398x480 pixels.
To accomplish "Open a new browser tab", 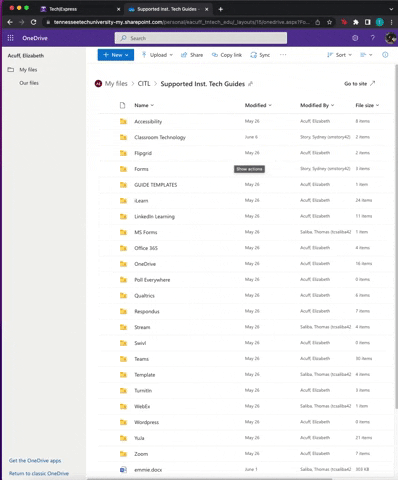I will pos(220,9).
